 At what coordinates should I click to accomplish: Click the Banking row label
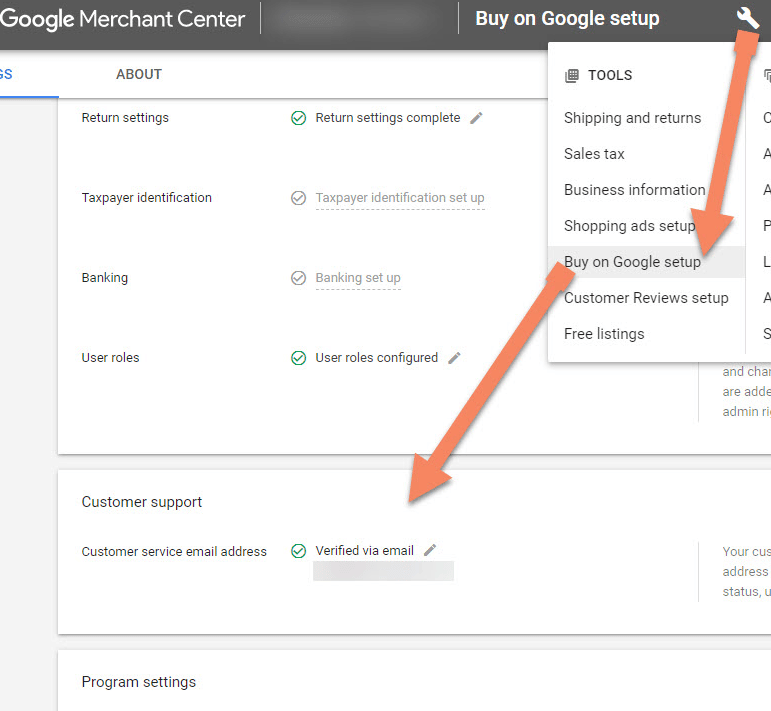[x=105, y=278]
